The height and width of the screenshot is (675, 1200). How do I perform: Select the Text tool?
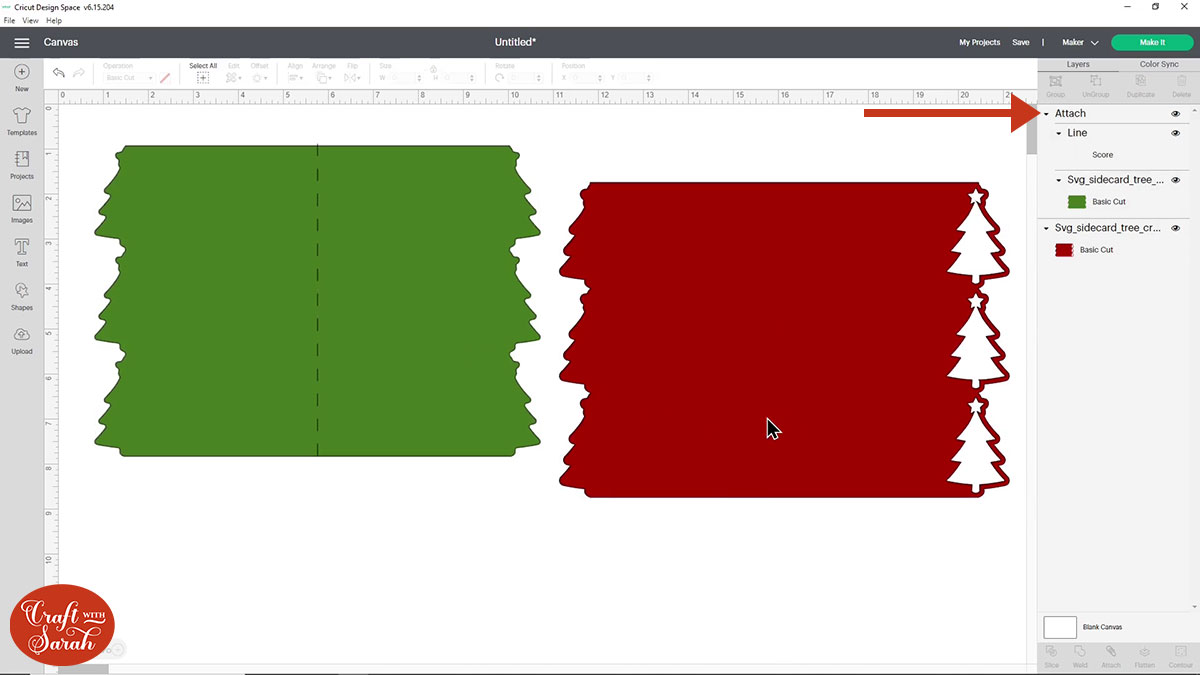pyautogui.click(x=21, y=250)
